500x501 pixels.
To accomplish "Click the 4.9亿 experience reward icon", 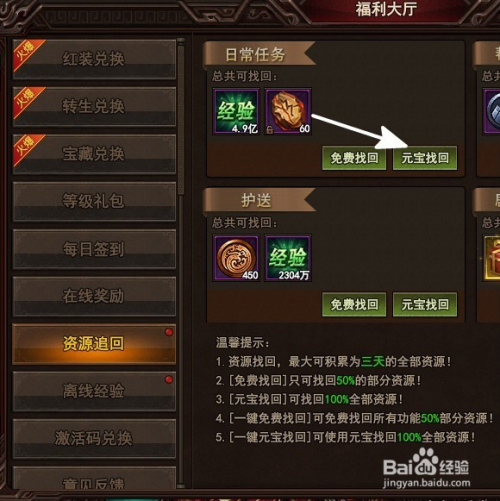I will [236, 111].
